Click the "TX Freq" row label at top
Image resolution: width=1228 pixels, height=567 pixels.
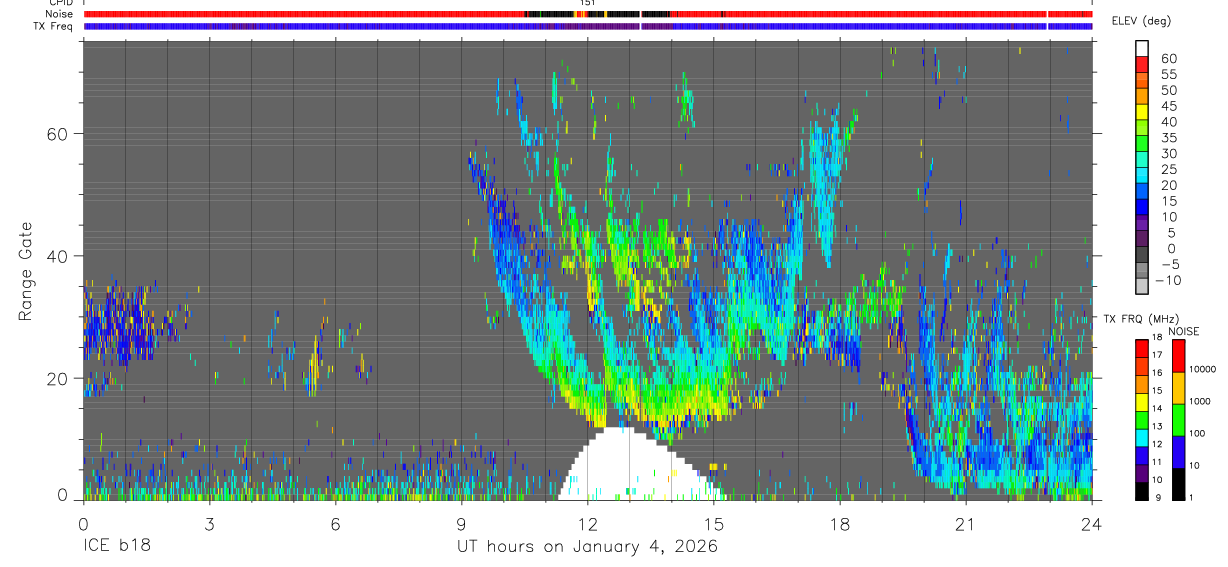click(54, 26)
